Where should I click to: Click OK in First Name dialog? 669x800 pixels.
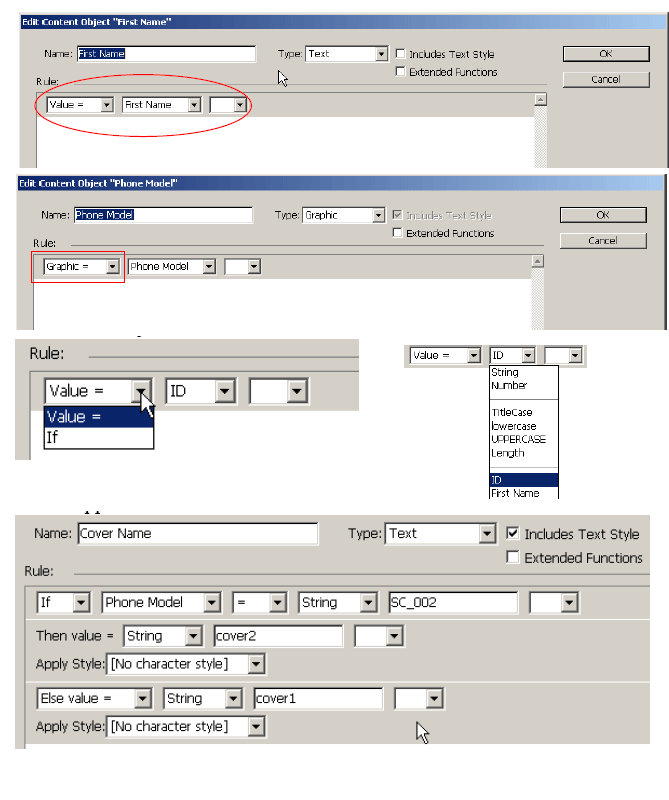(x=603, y=54)
